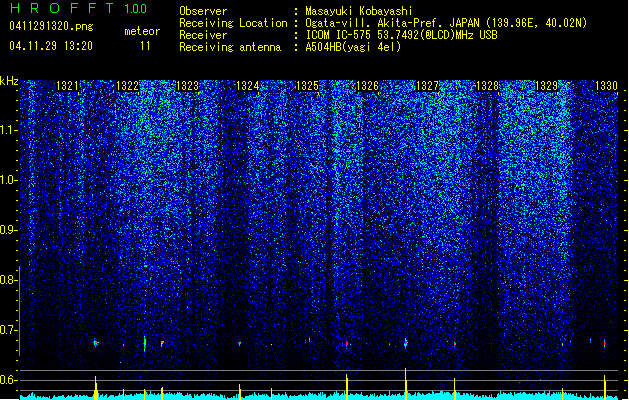Screen dimensions: 629x400
Task: Click the 0.9 kHz frequency tick label
Action: point(9,230)
